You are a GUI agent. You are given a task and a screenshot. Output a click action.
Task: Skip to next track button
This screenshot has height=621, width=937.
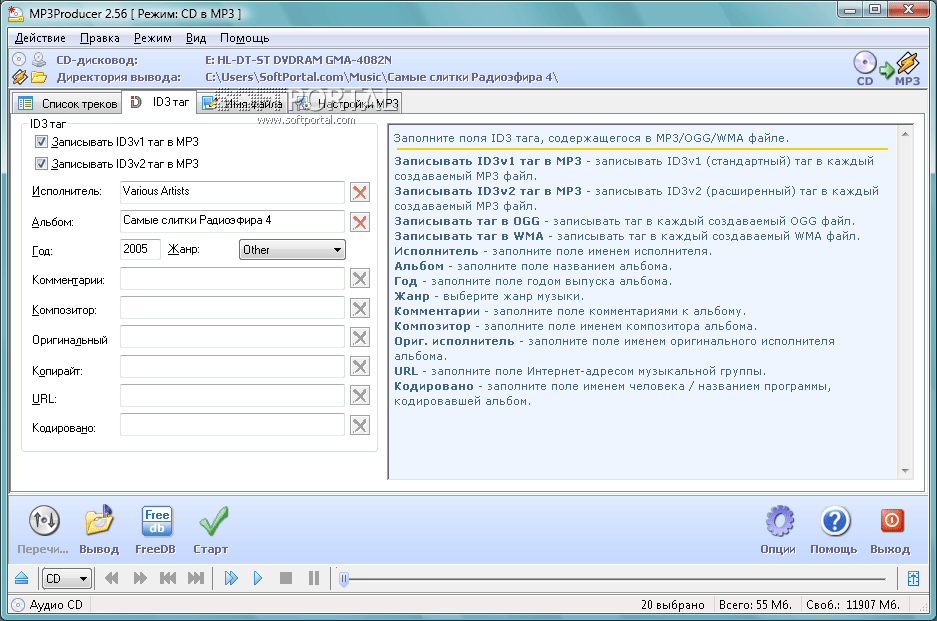tap(196, 578)
